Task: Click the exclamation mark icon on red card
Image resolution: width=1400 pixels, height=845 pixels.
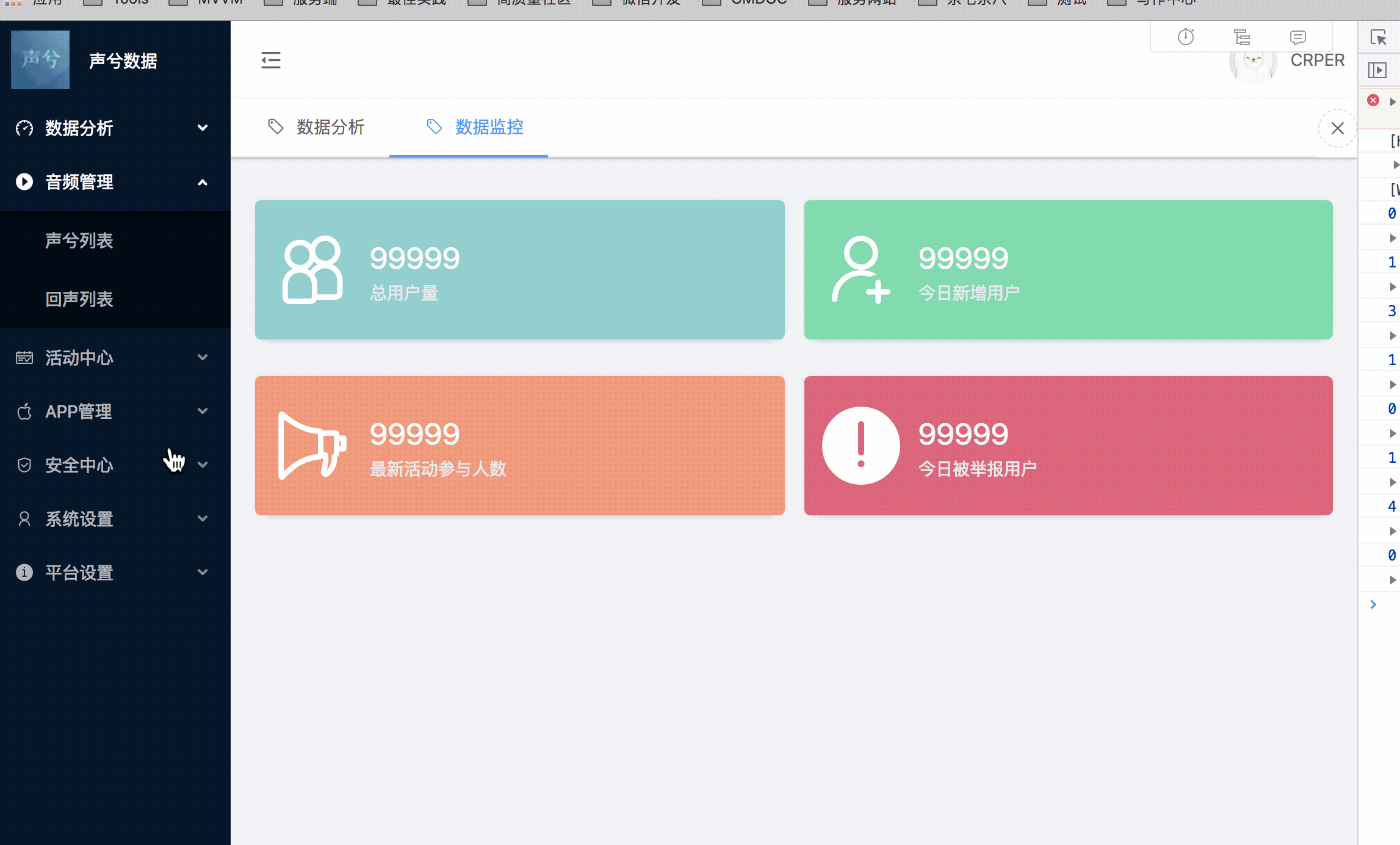Action: click(x=861, y=446)
